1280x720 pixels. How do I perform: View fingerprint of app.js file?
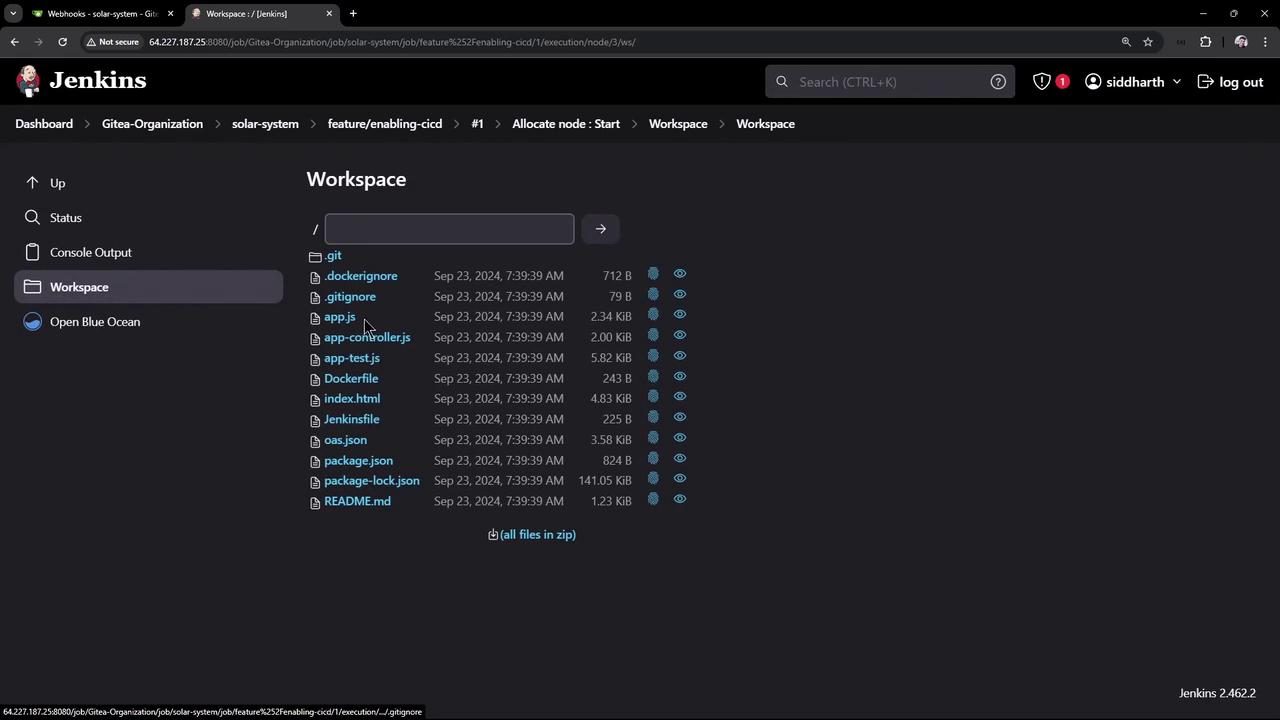[x=653, y=315]
